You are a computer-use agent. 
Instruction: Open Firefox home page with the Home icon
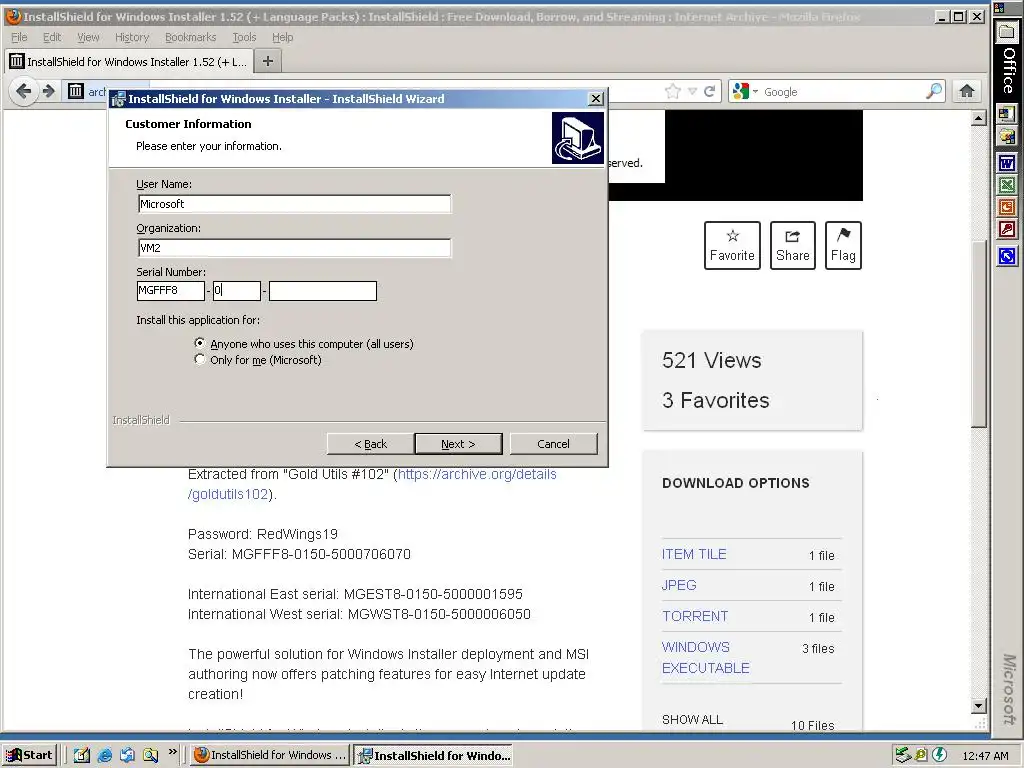[967, 91]
